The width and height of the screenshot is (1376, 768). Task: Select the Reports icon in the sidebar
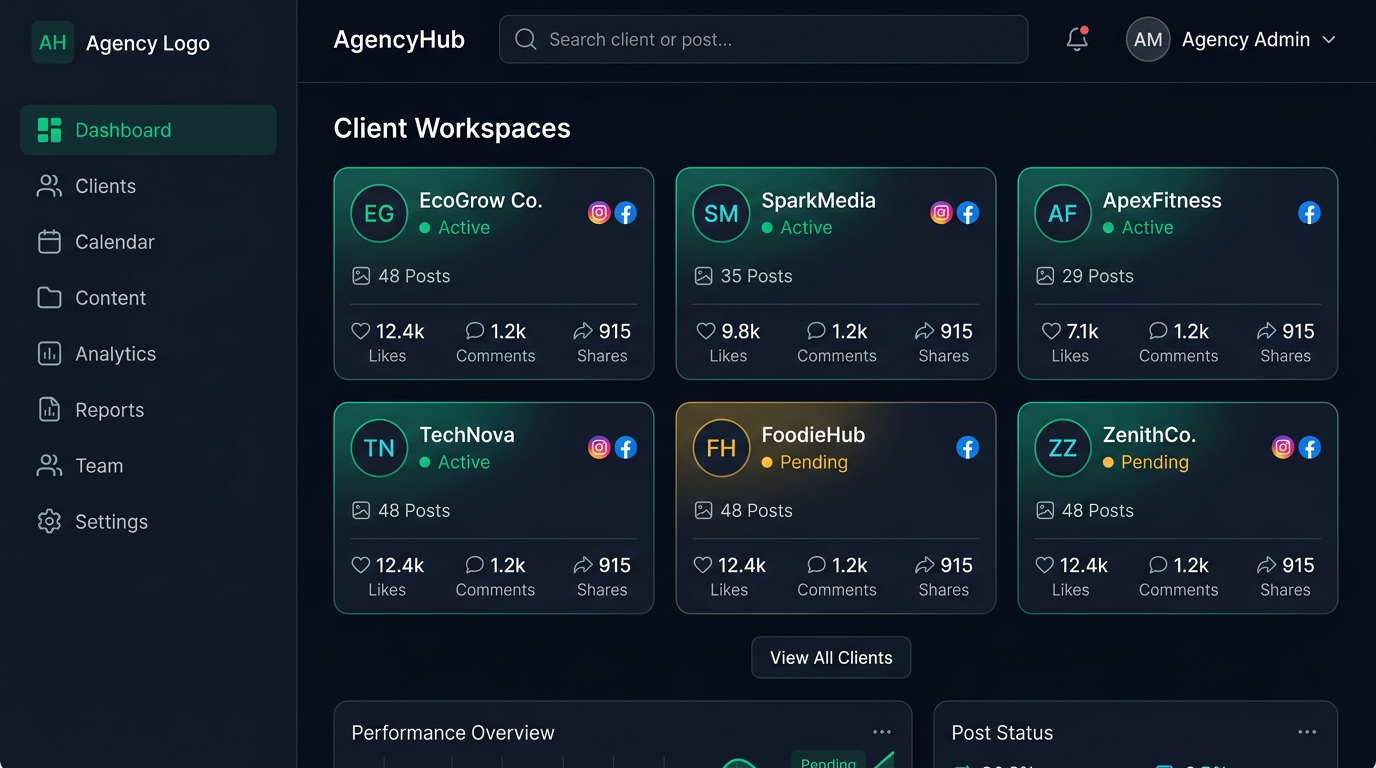[49, 409]
